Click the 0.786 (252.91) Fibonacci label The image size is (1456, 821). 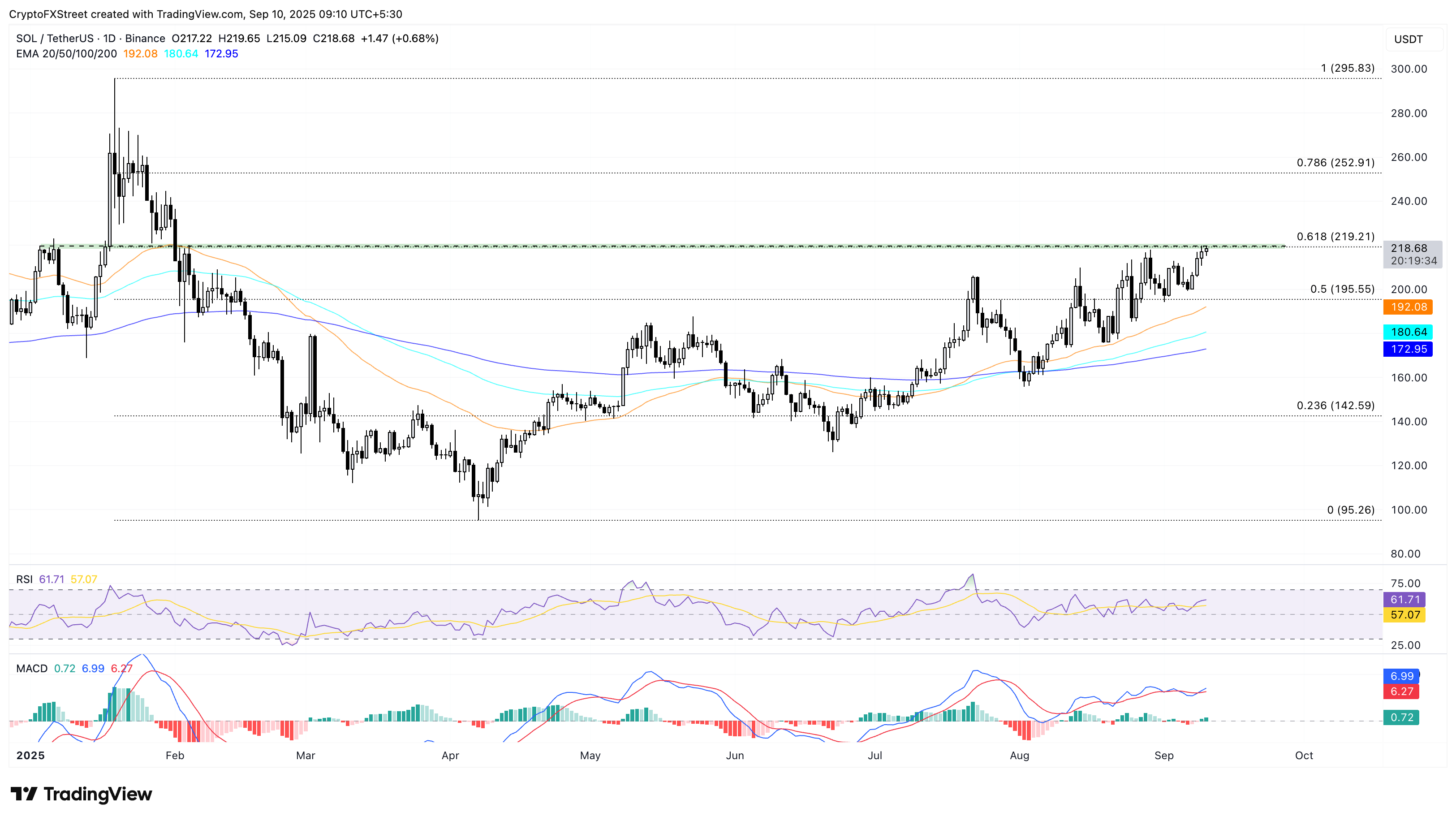pyautogui.click(x=1335, y=162)
